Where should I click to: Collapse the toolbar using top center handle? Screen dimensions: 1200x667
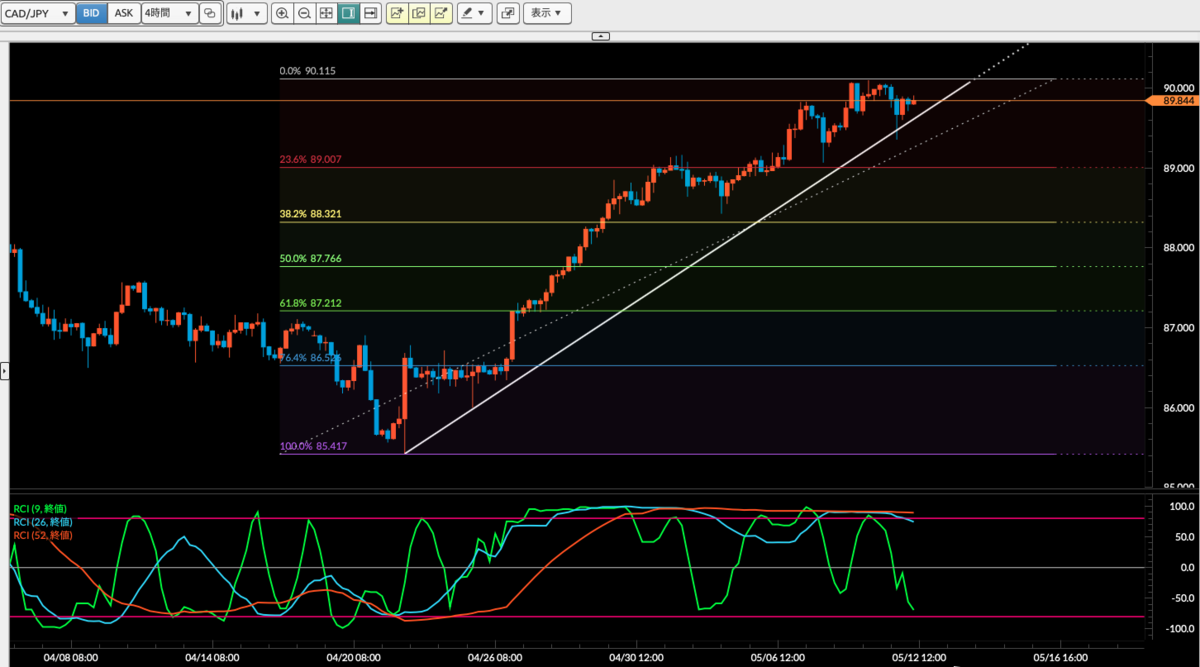coord(600,36)
